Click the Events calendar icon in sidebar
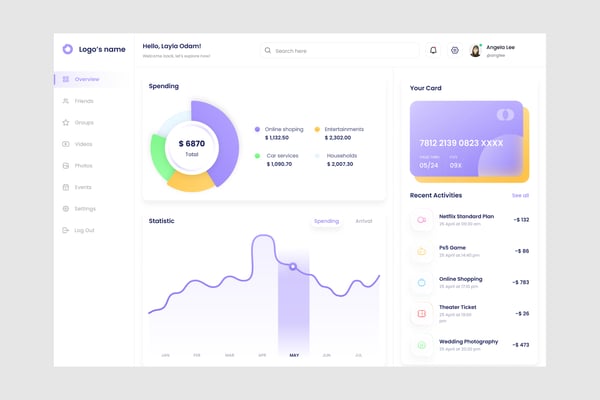This screenshot has width=600, height=400. click(66, 187)
